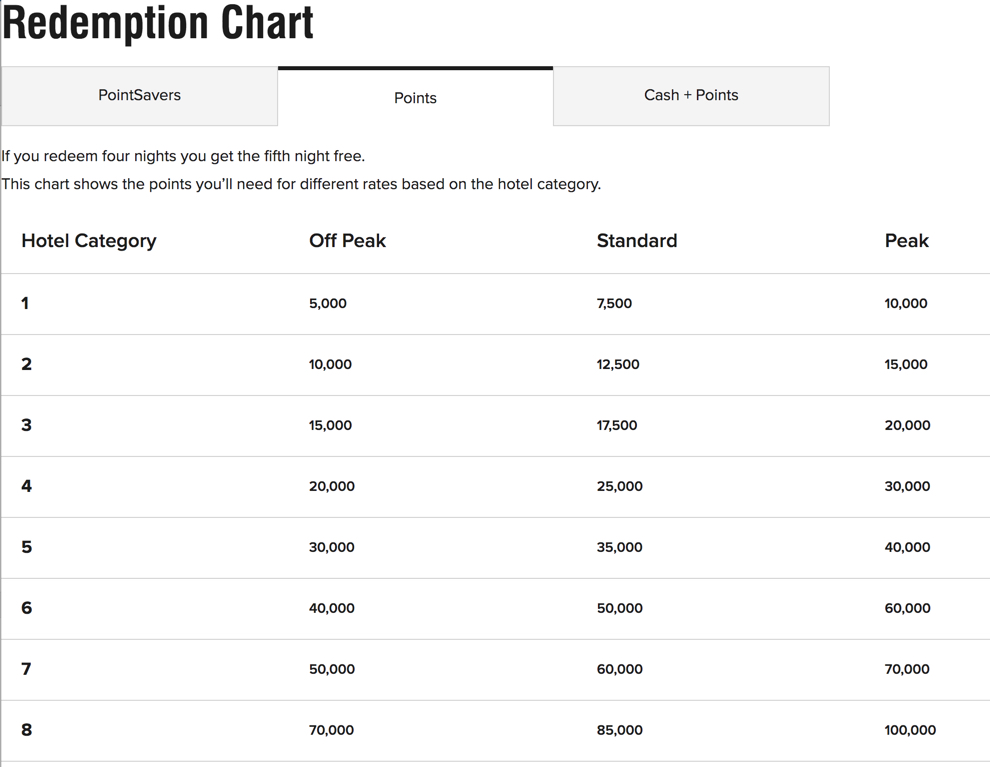Select the Points tab

click(x=415, y=97)
